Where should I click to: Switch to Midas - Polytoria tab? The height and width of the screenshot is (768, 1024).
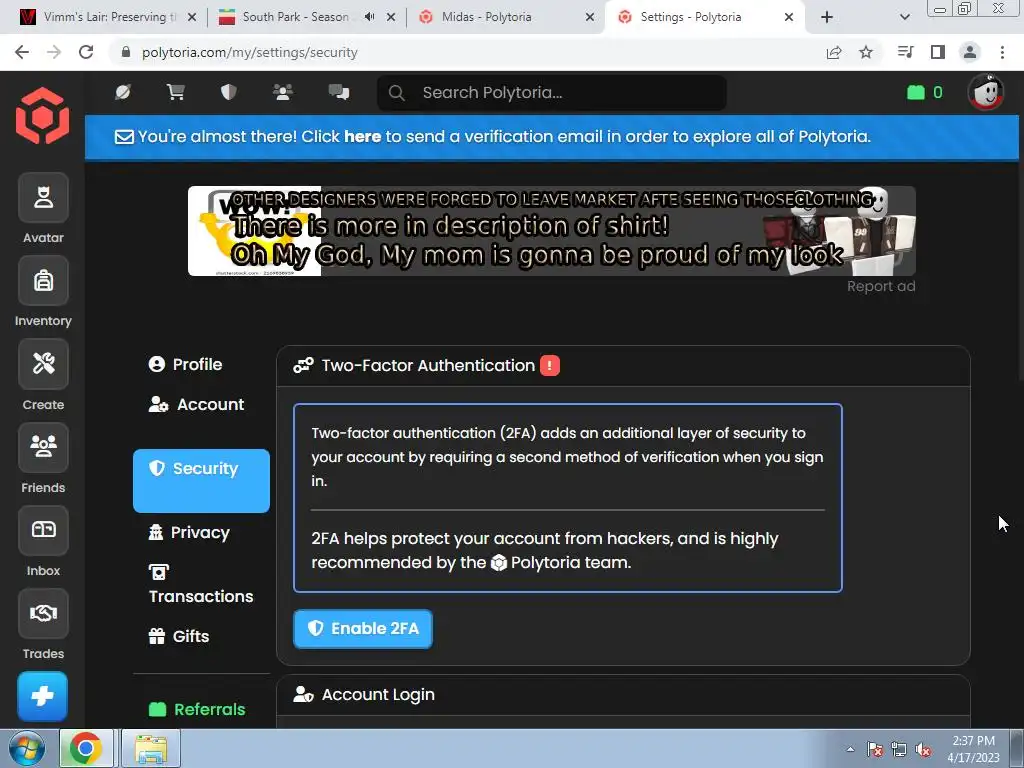pyautogui.click(x=506, y=17)
